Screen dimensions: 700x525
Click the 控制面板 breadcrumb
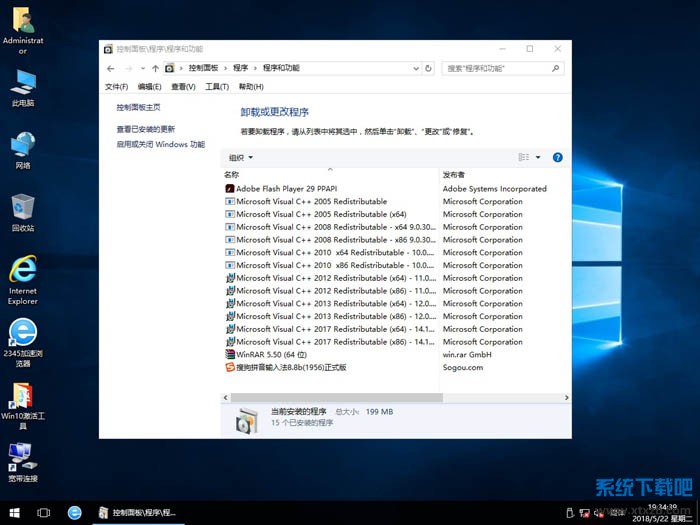(x=203, y=68)
